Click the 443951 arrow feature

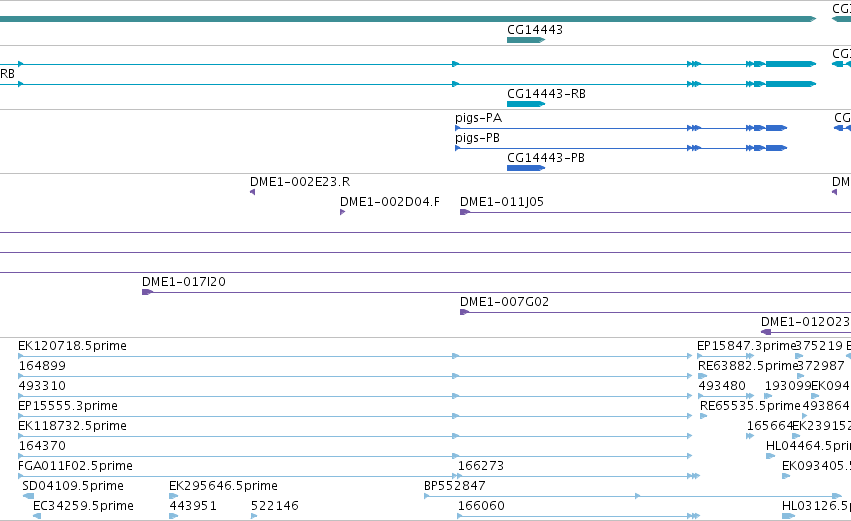(x=174, y=516)
